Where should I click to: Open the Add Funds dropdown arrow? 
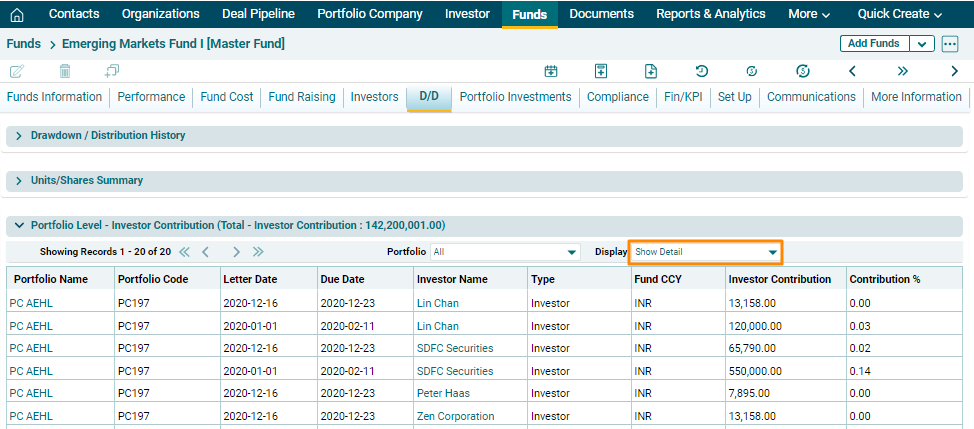(922, 44)
